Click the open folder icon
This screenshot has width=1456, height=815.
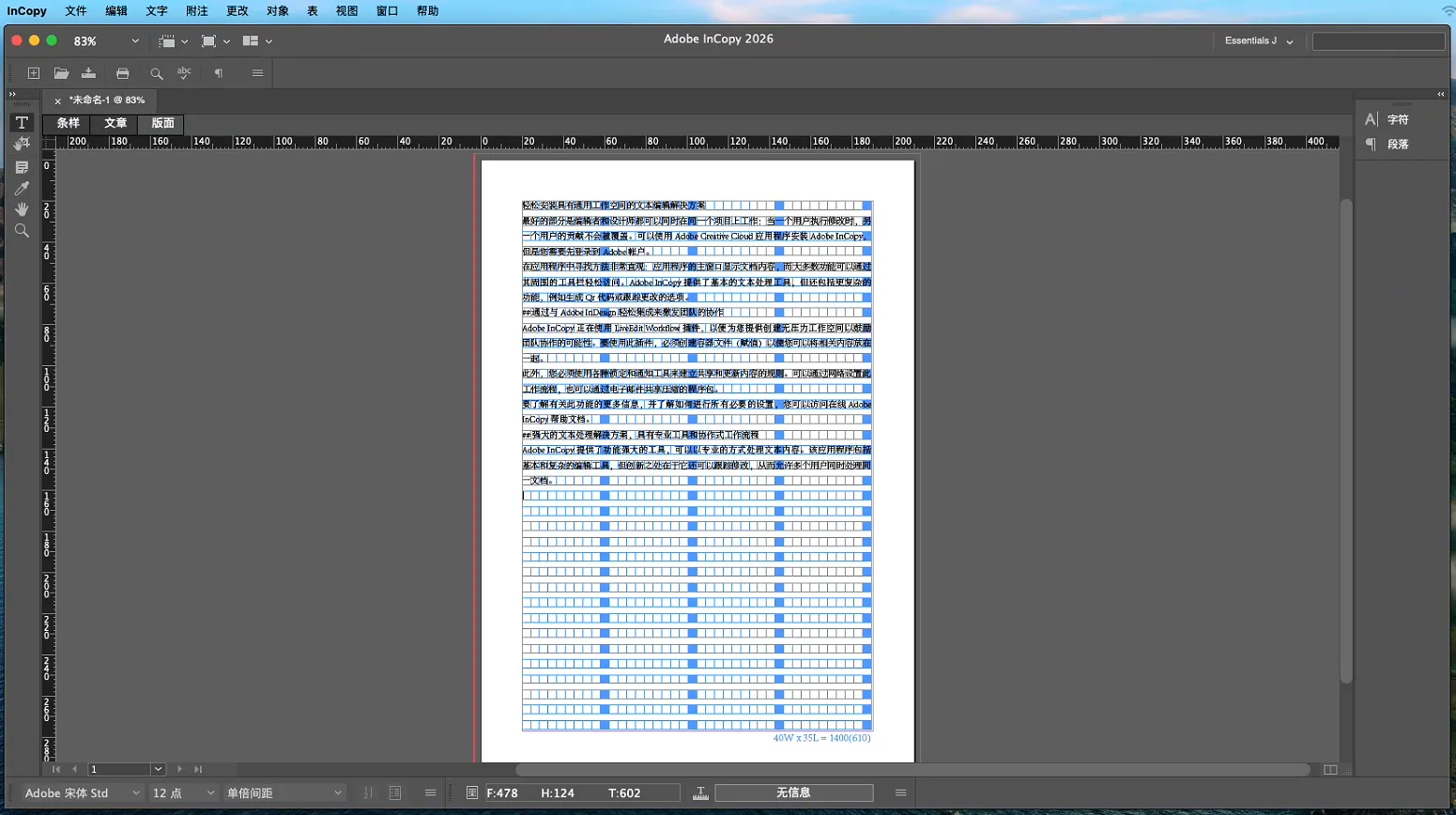61,73
